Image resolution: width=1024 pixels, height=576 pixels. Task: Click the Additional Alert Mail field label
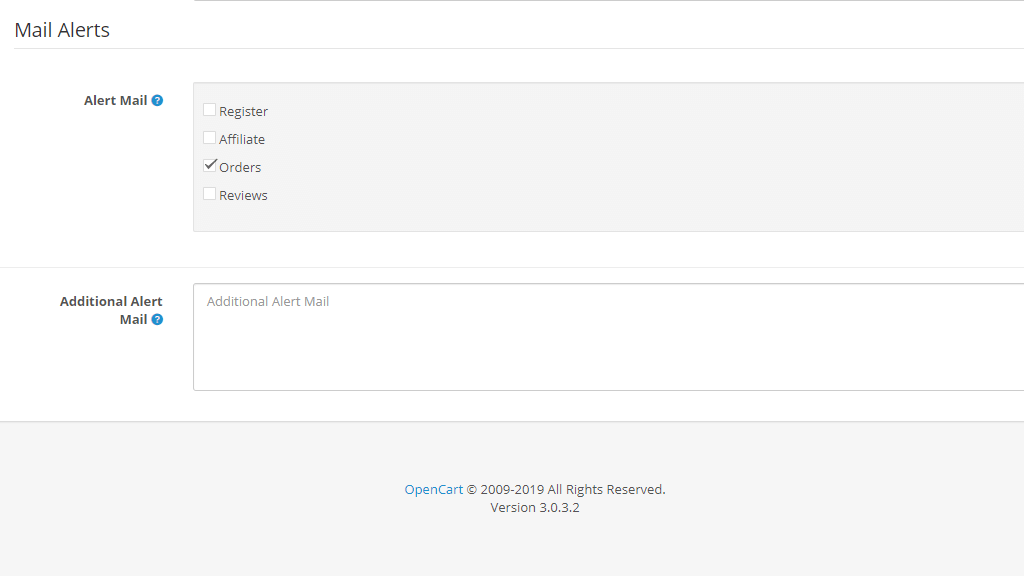coord(111,302)
